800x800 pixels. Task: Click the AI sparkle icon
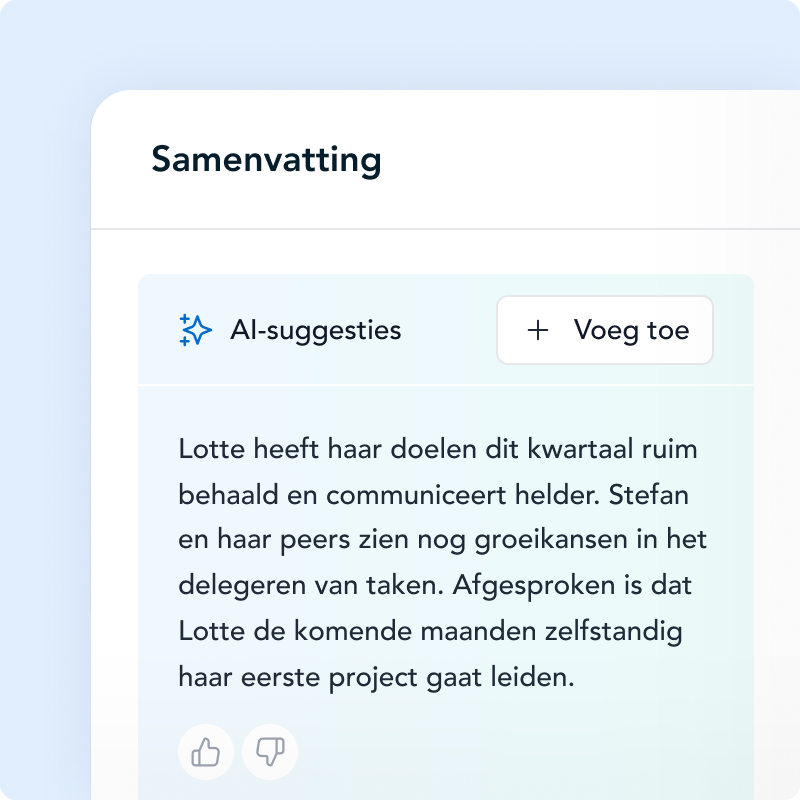coord(195,330)
